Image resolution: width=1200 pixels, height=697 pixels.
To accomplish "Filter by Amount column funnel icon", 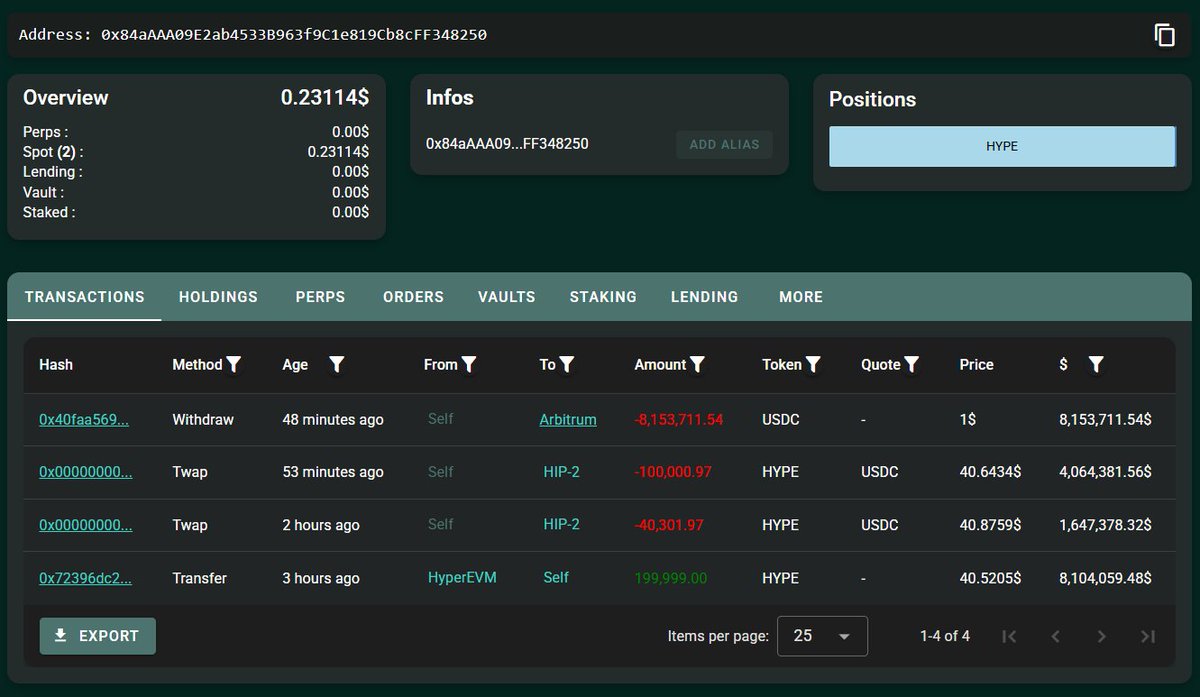I will [x=698, y=365].
